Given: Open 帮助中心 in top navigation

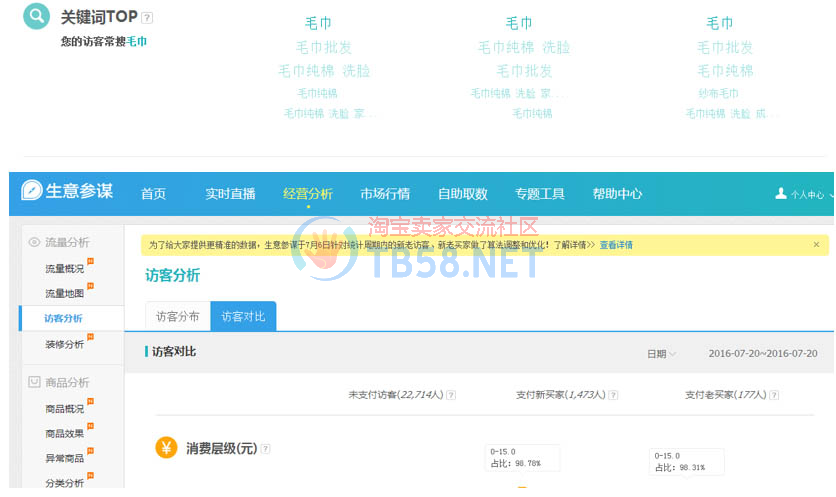Looking at the screenshot, I should (617, 194).
